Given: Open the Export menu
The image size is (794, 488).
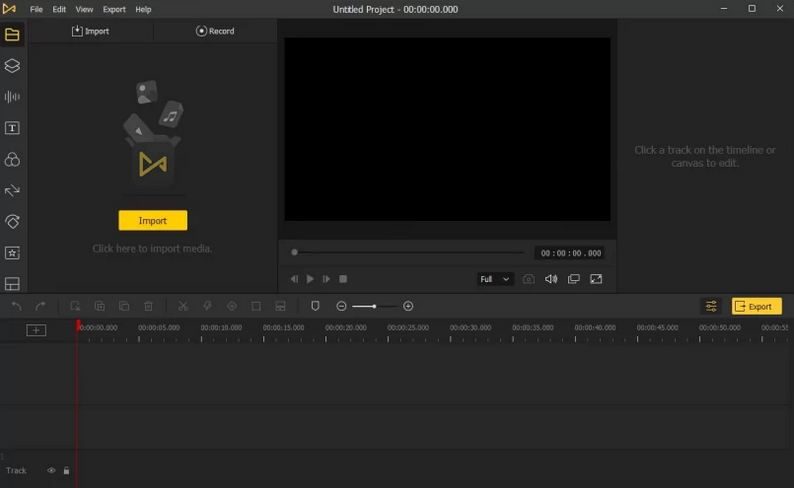Looking at the screenshot, I should (114, 9).
